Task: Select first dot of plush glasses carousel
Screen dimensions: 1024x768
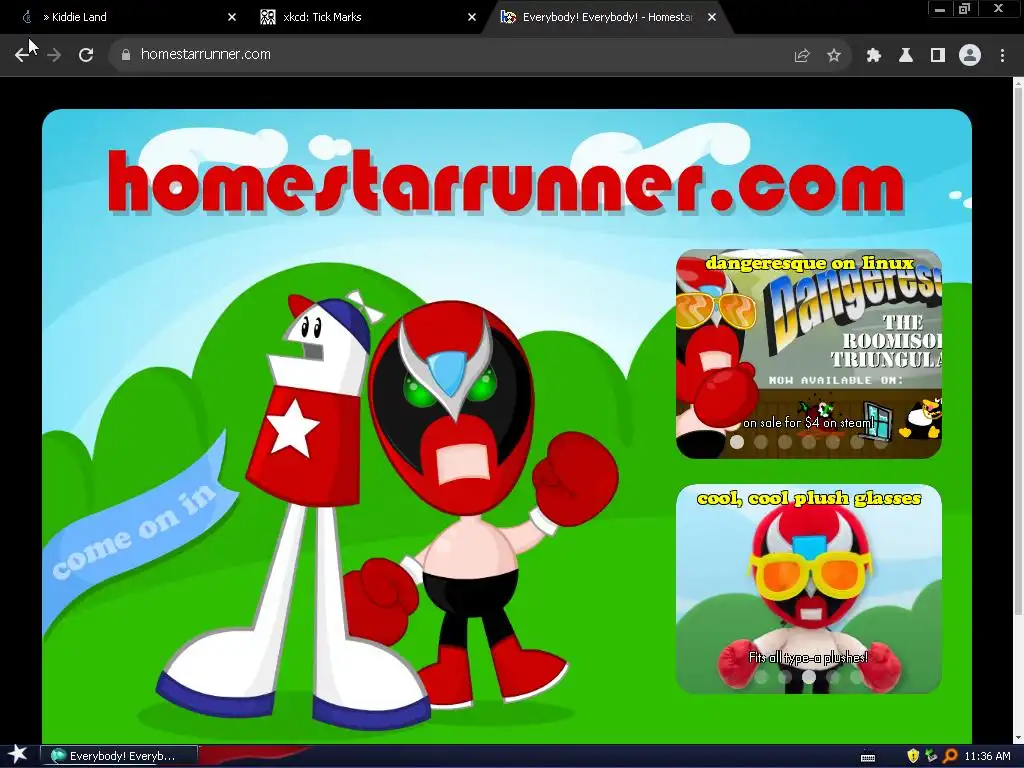Action: [x=761, y=677]
